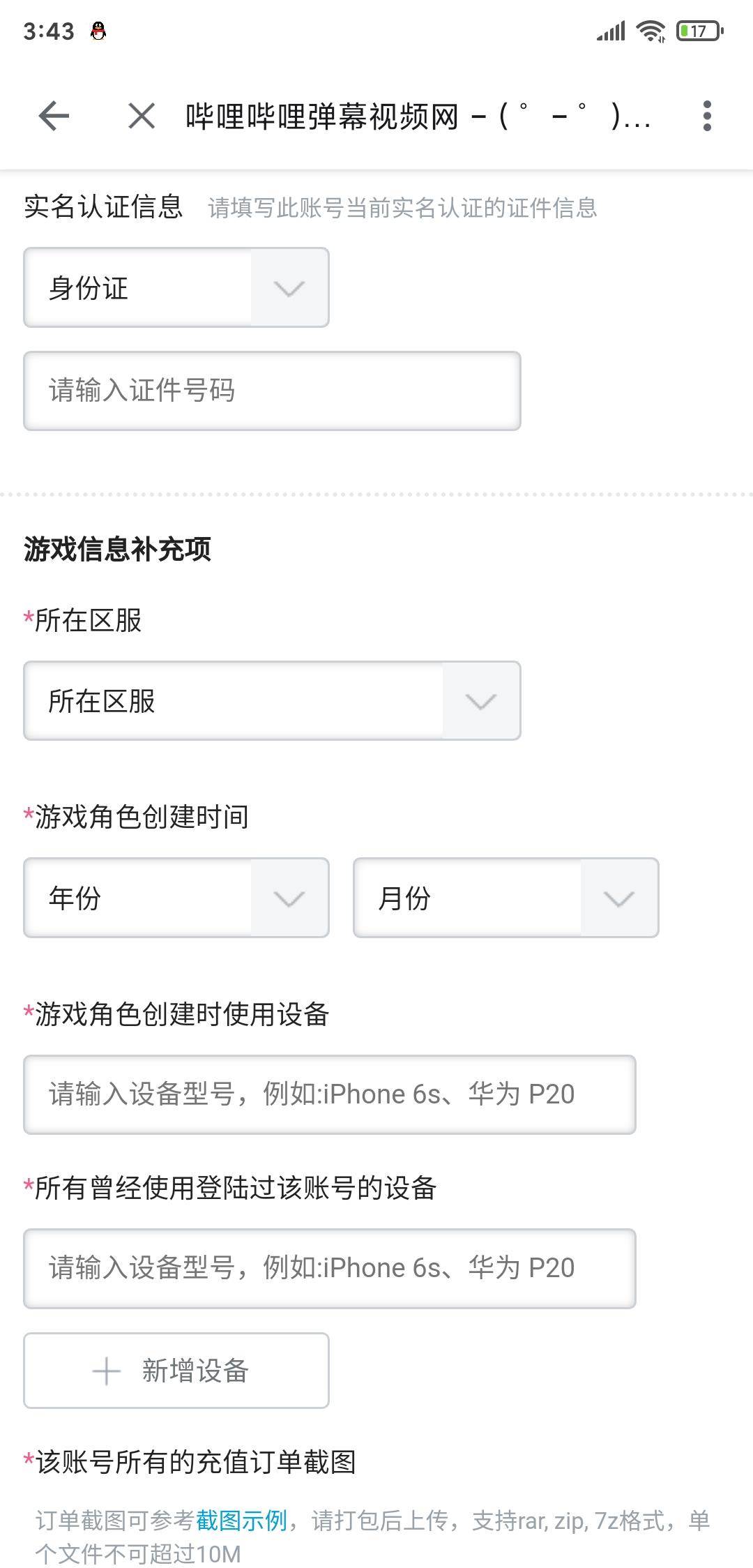Click the chevron arrow of 所在区服 box

[481, 701]
